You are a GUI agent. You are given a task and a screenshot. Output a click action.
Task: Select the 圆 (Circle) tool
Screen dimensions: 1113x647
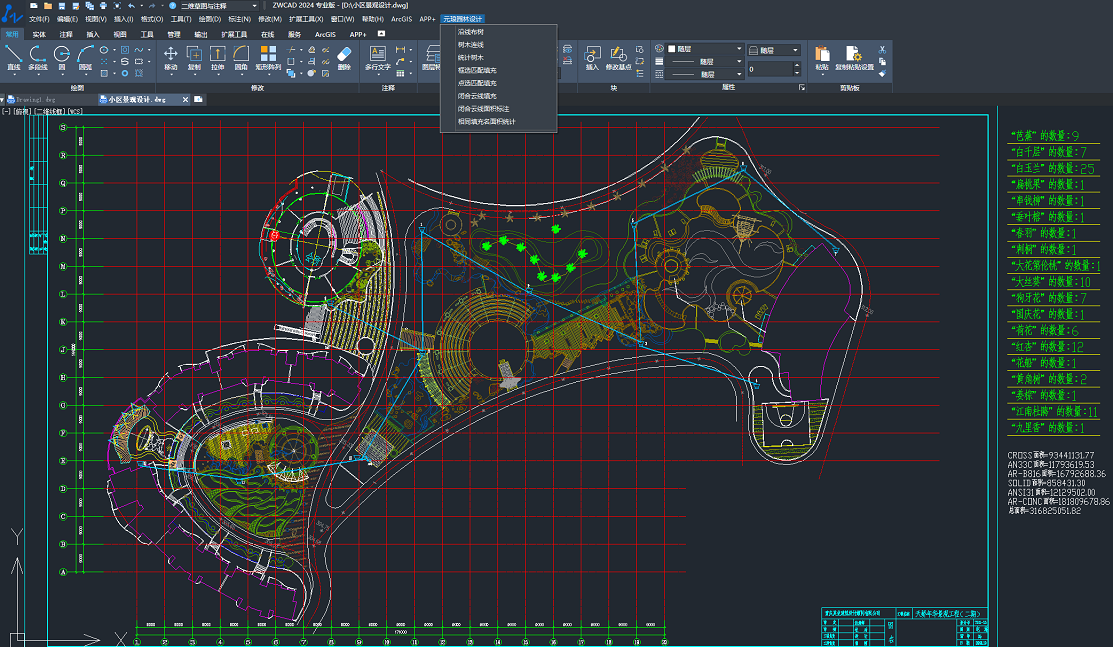[x=62, y=56]
